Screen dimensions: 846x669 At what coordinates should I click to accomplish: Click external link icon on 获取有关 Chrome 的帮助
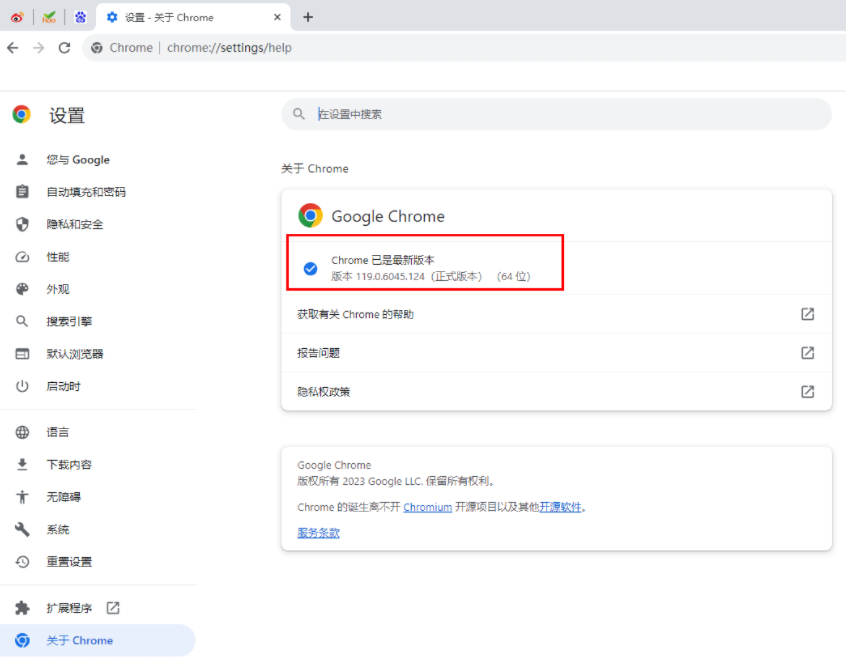click(x=808, y=314)
